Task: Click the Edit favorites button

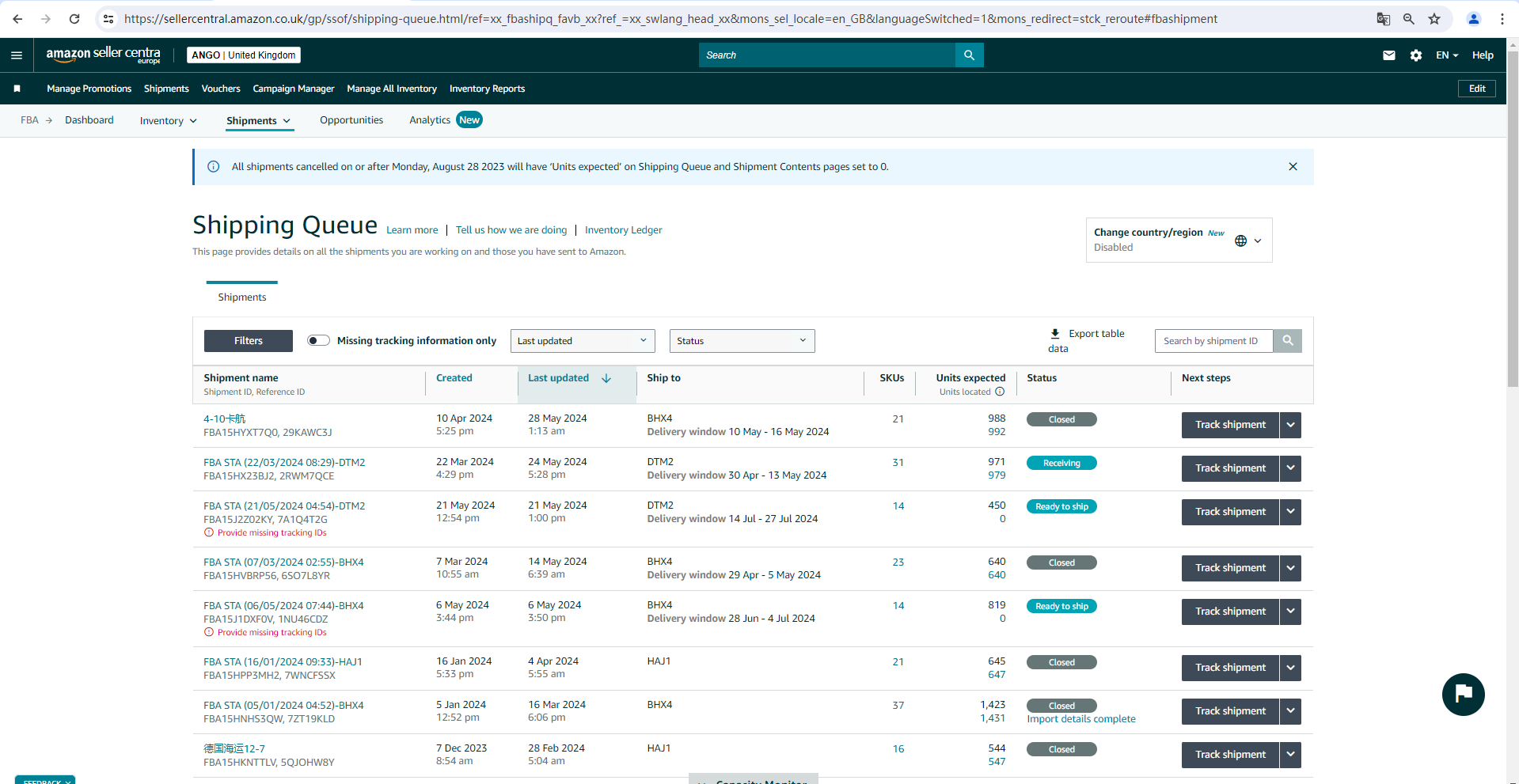Action: 1477,89
